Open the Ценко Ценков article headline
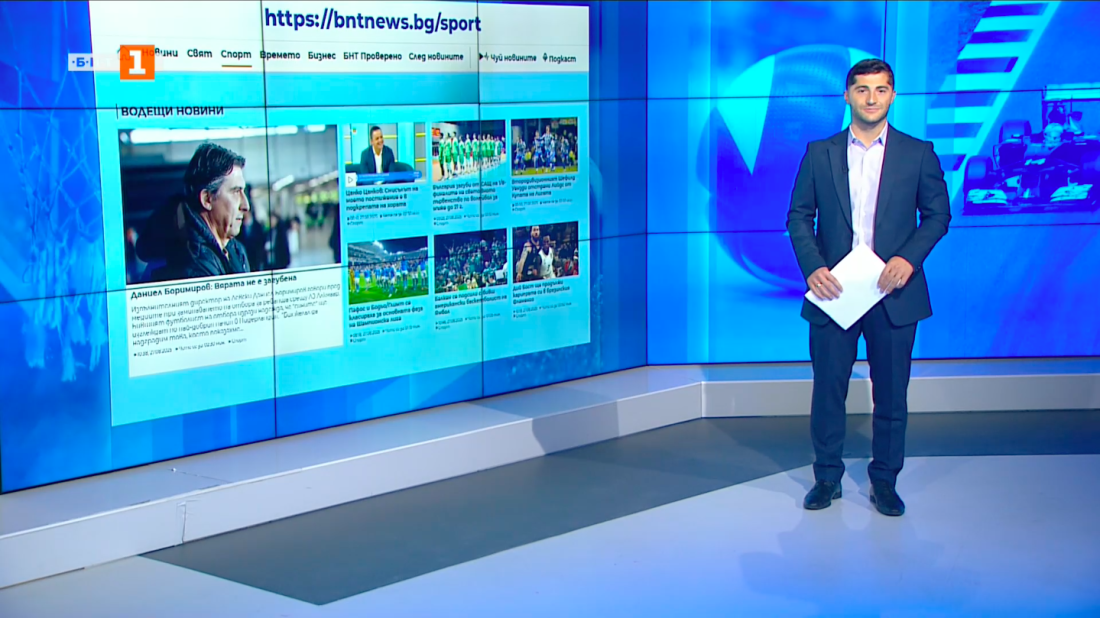The image size is (1100, 618). point(383,197)
